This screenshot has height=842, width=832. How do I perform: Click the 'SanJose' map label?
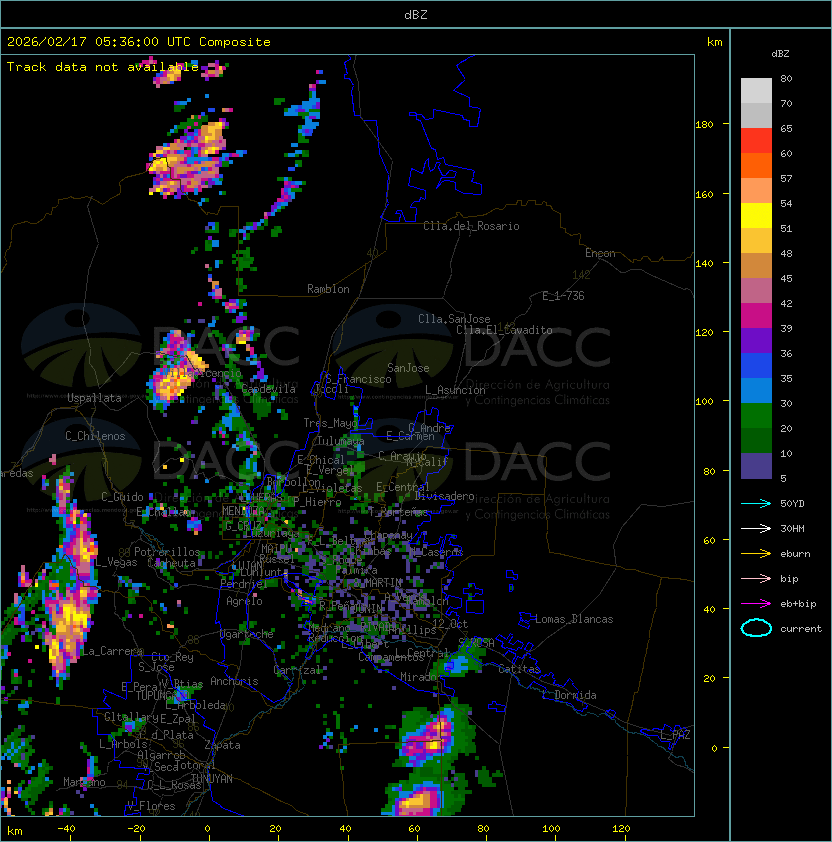408,368
